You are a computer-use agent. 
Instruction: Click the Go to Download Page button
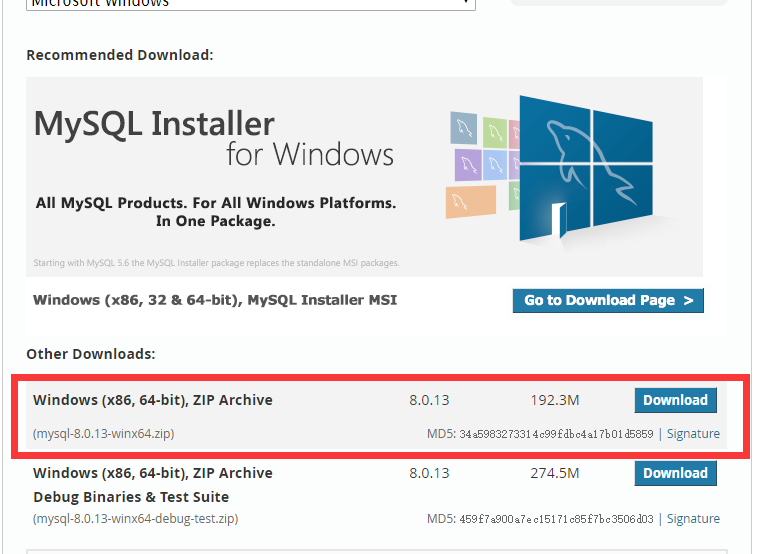click(608, 300)
